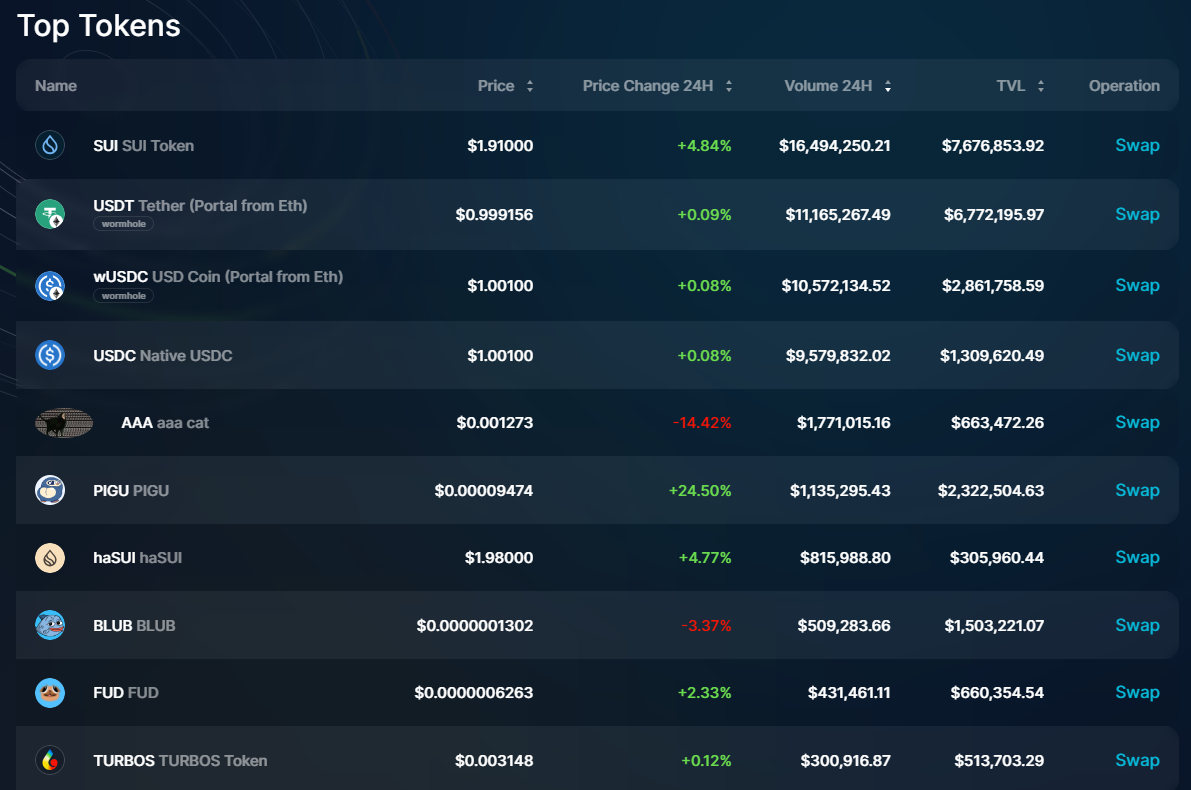Screen dimensions: 1191x790
Task: Sort tokens by TVL arrows
Action: (1041, 87)
